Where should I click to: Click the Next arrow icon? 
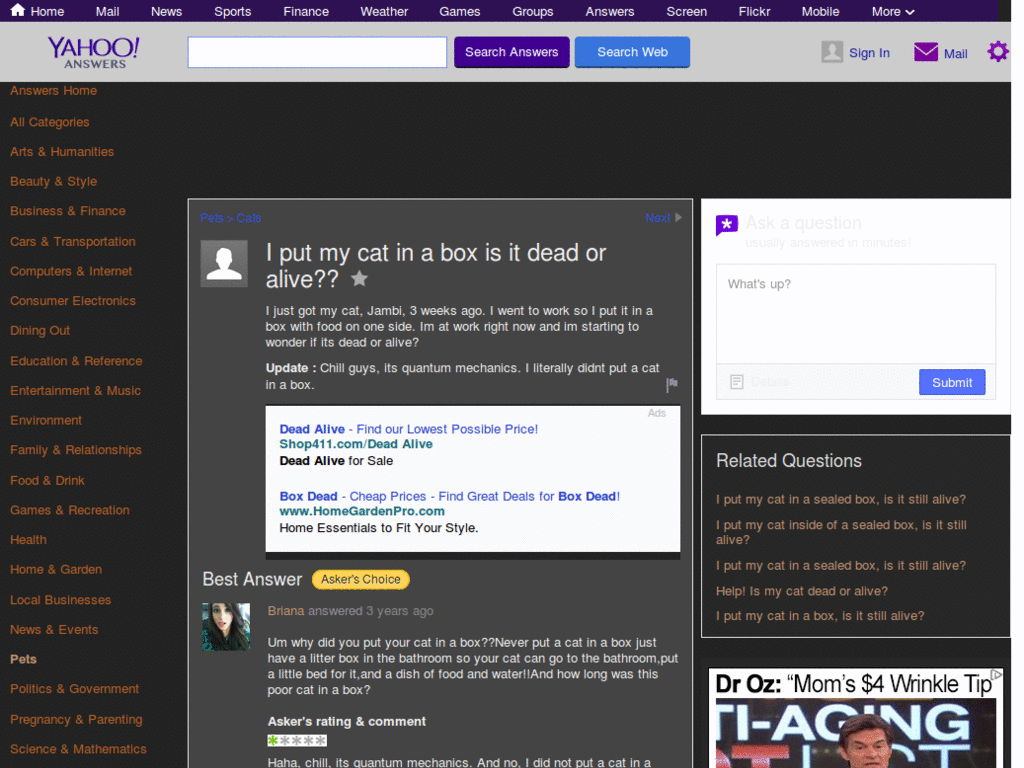click(679, 217)
